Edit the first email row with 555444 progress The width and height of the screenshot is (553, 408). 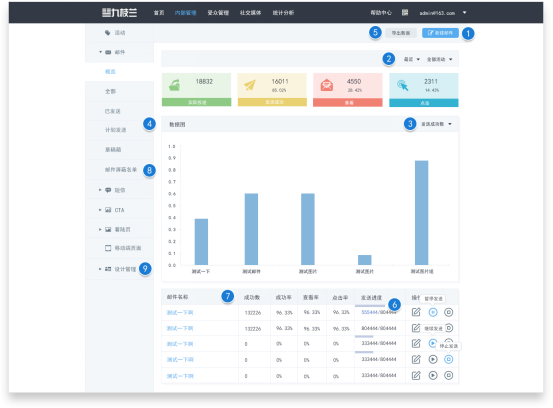pos(416,312)
